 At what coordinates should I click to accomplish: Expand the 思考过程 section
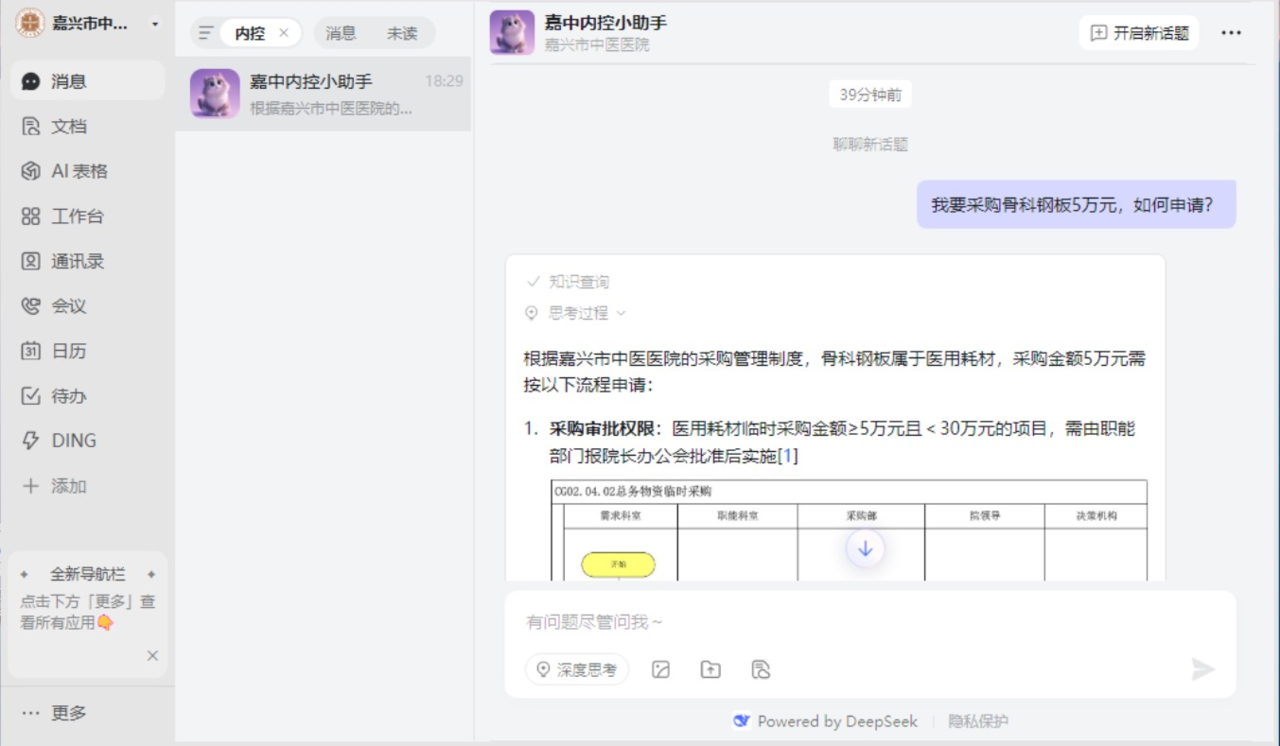577,313
